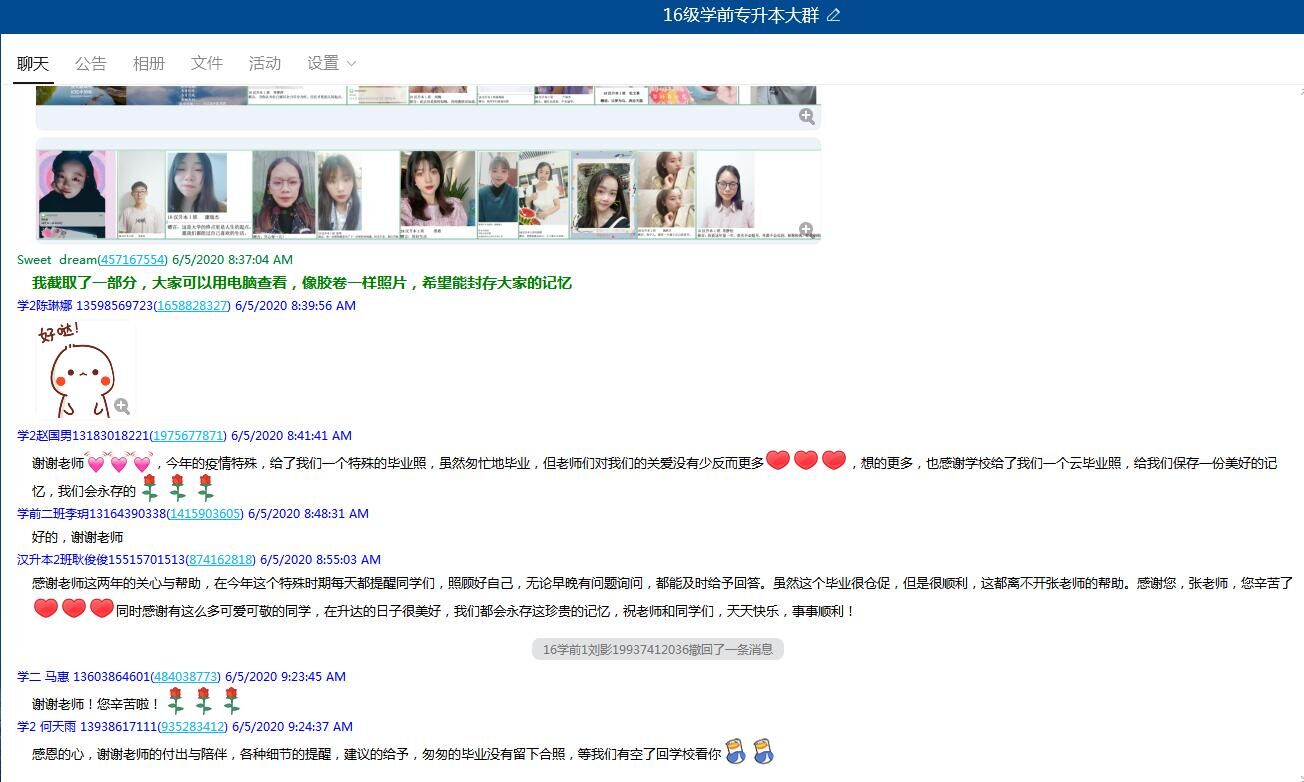Click the account link 1415903605

205,514
